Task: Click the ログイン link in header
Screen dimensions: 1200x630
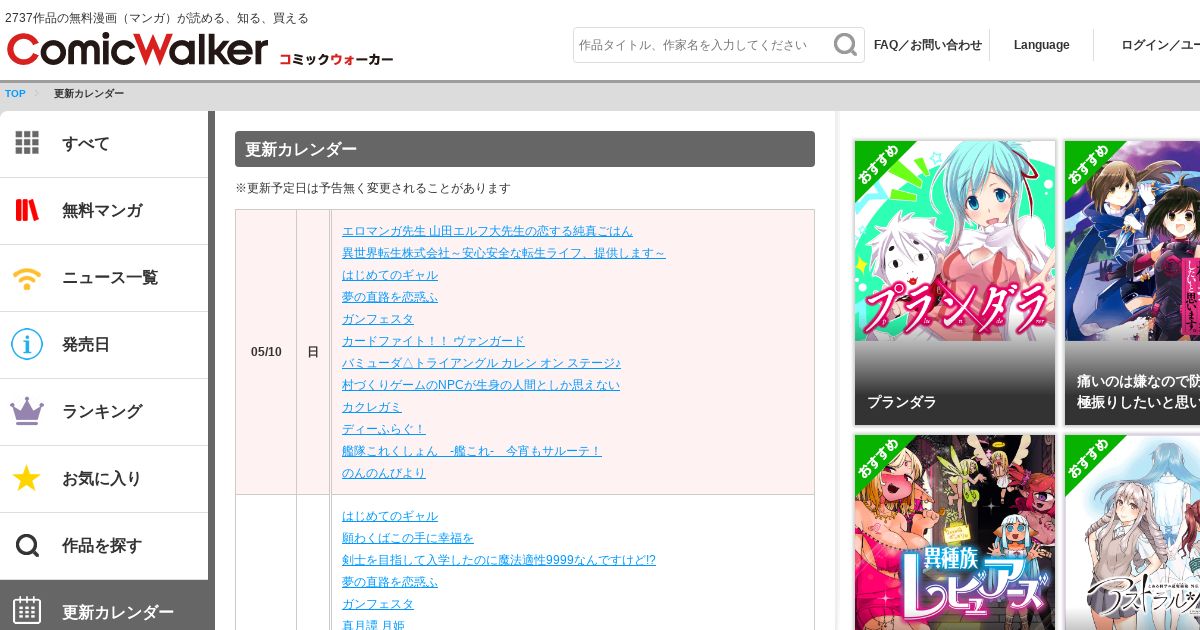Action: tap(1160, 45)
